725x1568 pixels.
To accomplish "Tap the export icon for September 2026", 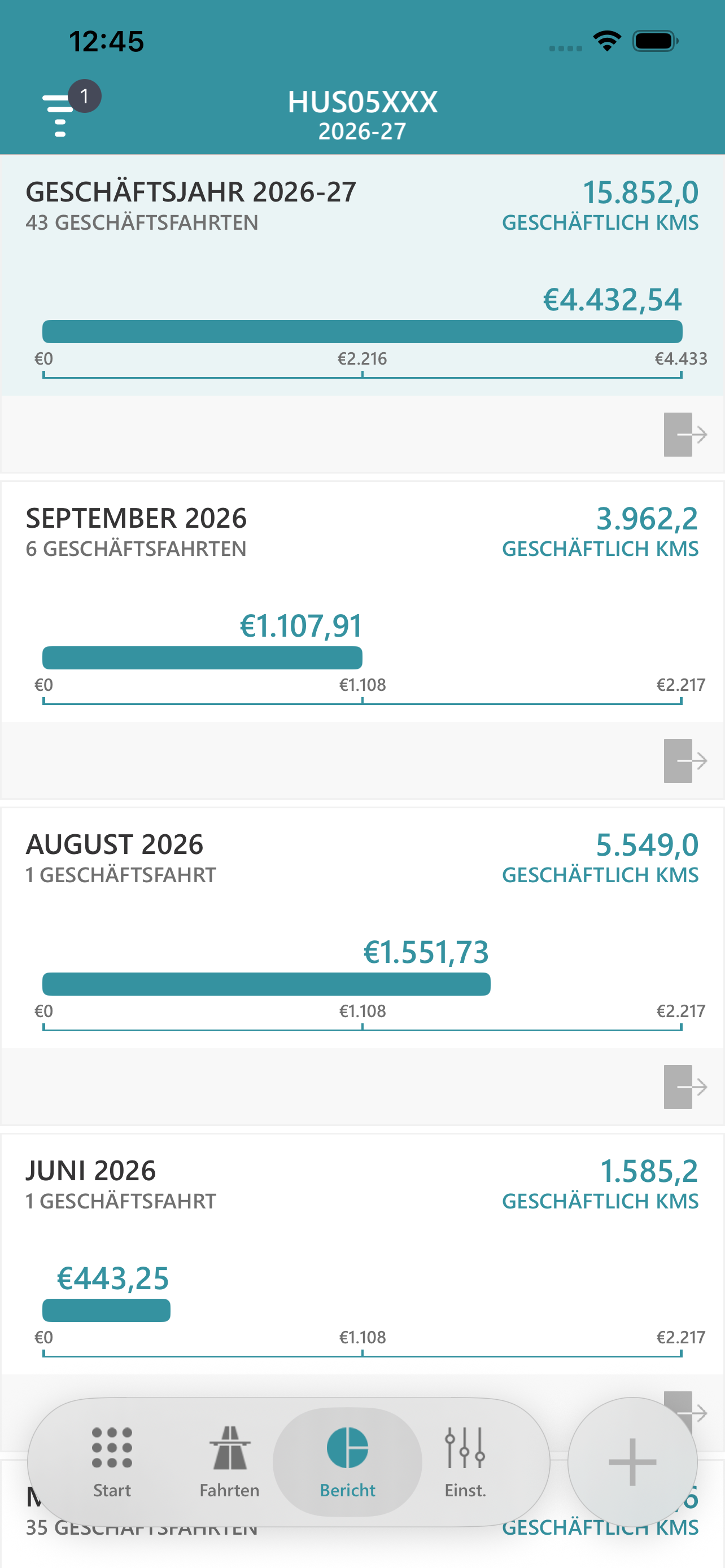I will click(x=685, y=761).
